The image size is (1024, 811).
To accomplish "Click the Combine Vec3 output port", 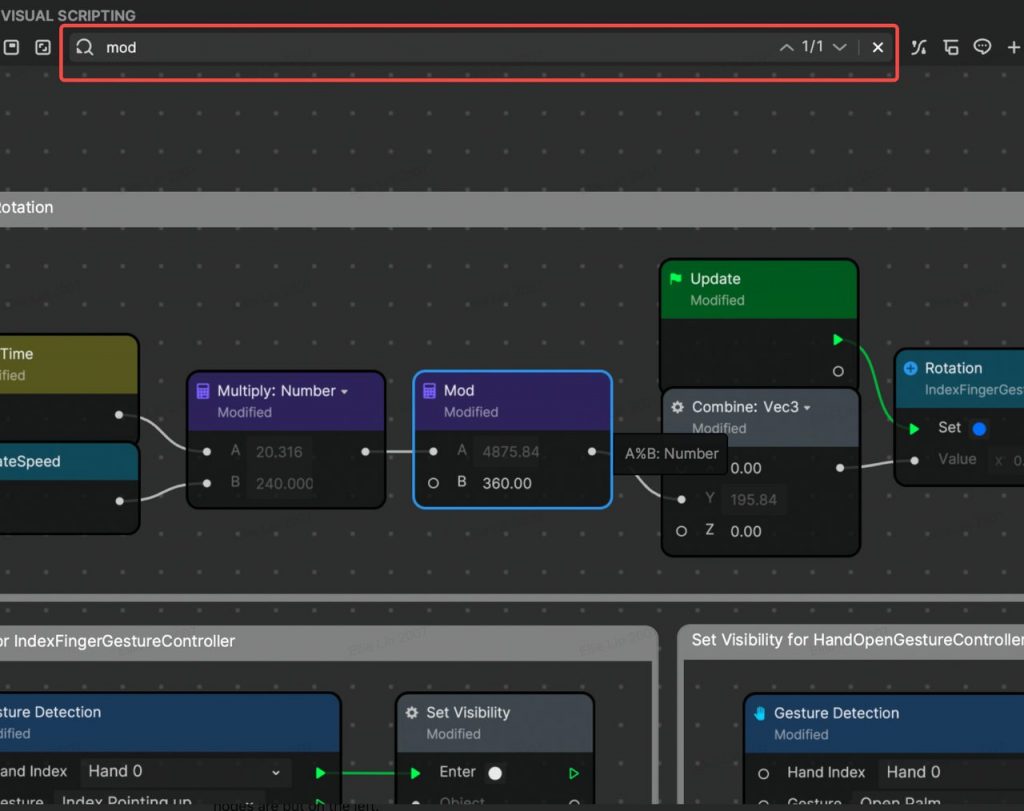I will [x=840, y=468].
